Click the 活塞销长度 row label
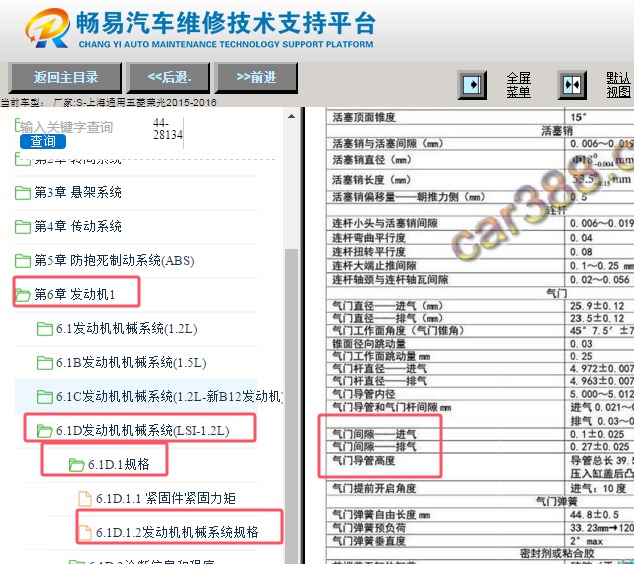 coord(371,180)
